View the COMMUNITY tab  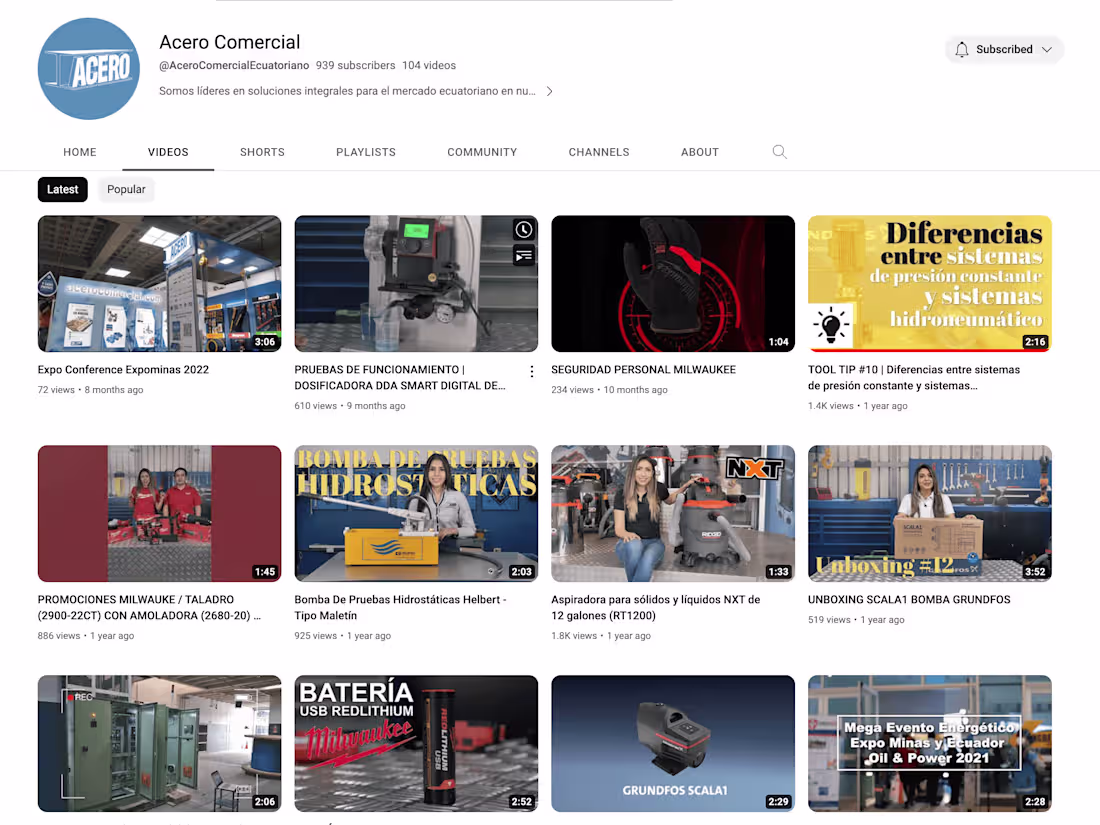[x=482, y=152]
